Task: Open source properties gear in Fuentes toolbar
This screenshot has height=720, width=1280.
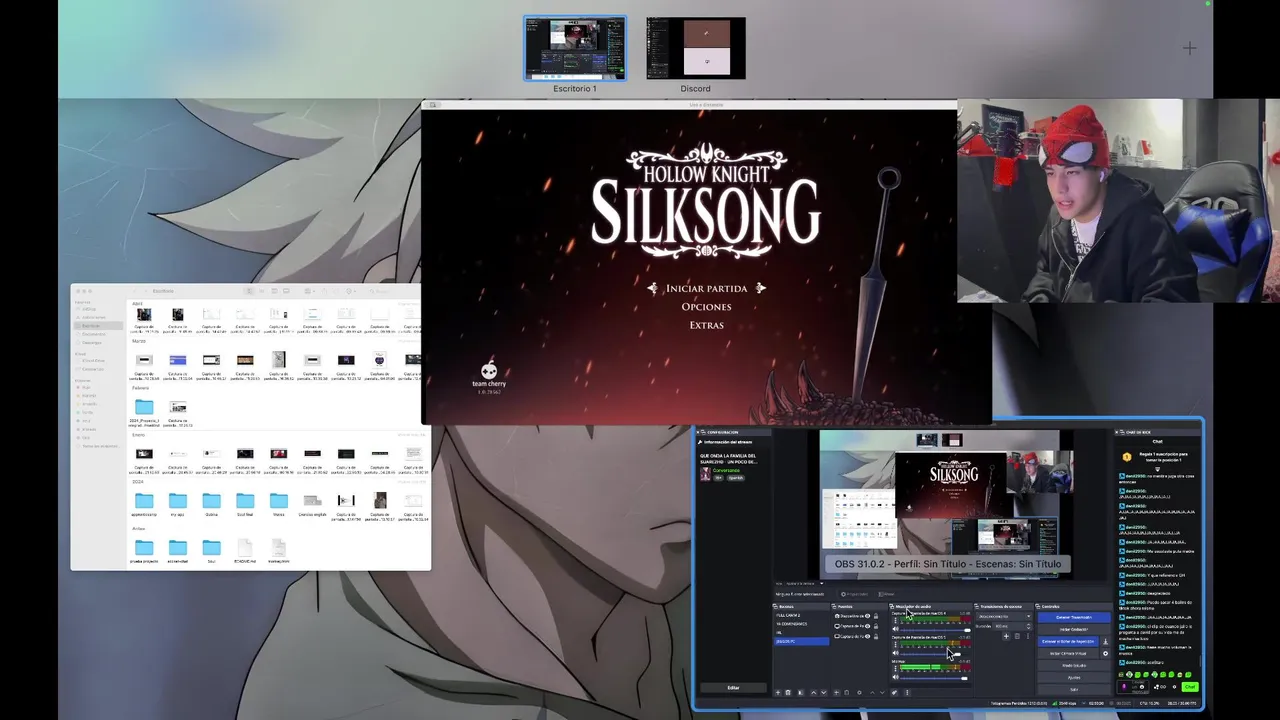Action: click(859, 692)
